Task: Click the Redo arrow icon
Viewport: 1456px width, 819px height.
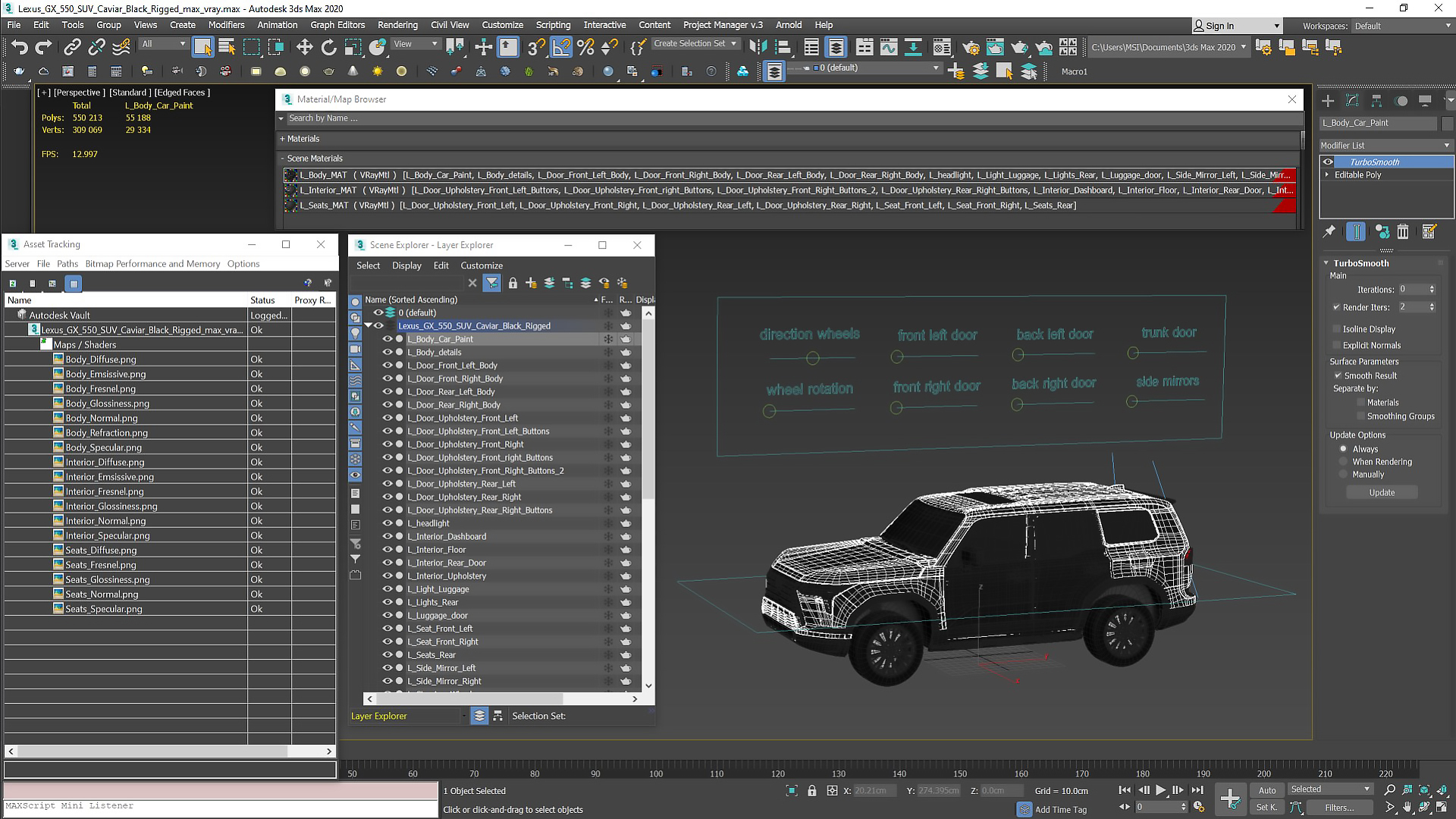Action: [x=43, y=47]
